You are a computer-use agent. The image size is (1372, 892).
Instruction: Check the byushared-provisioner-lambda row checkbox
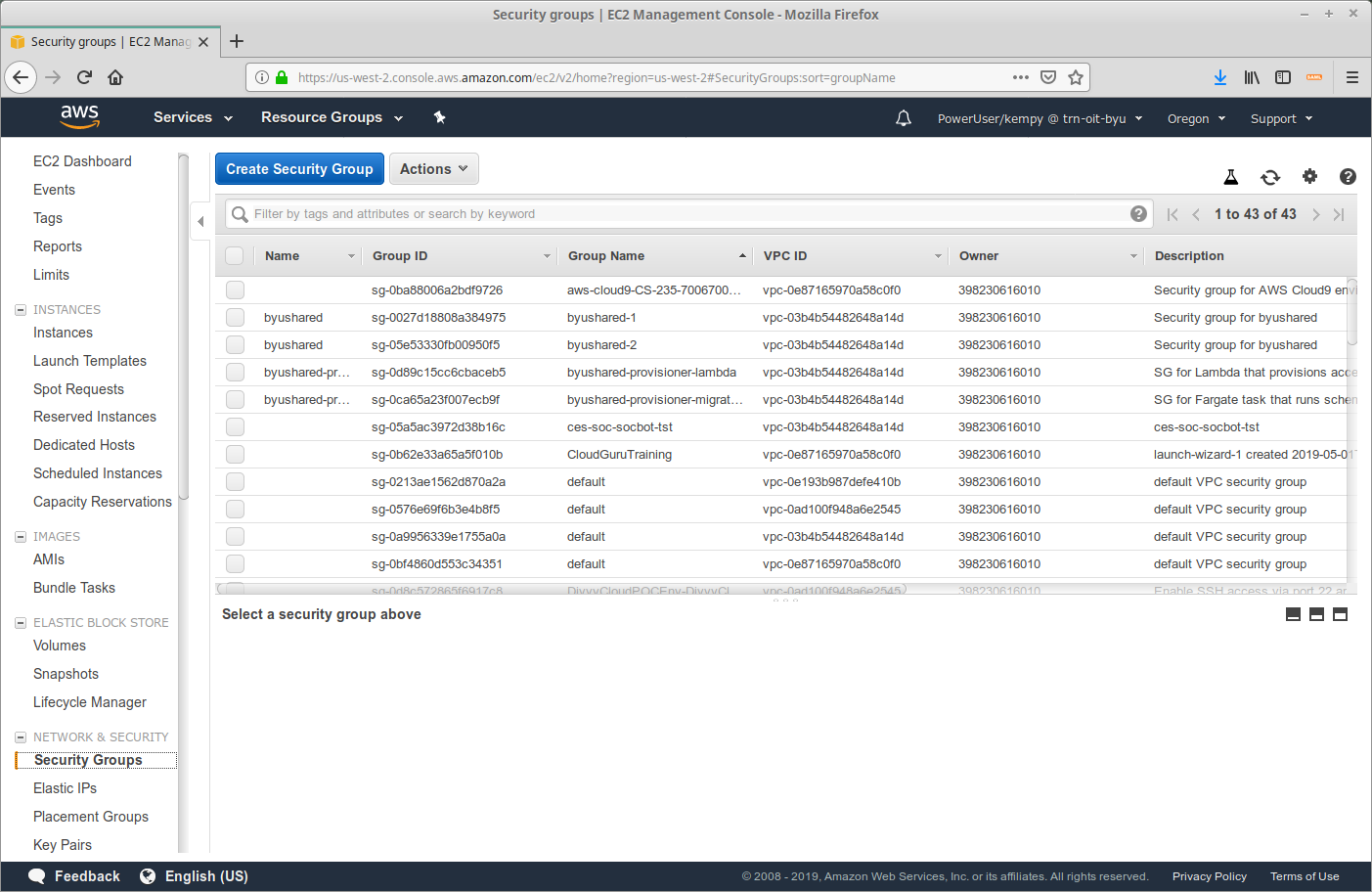point(235,373)
